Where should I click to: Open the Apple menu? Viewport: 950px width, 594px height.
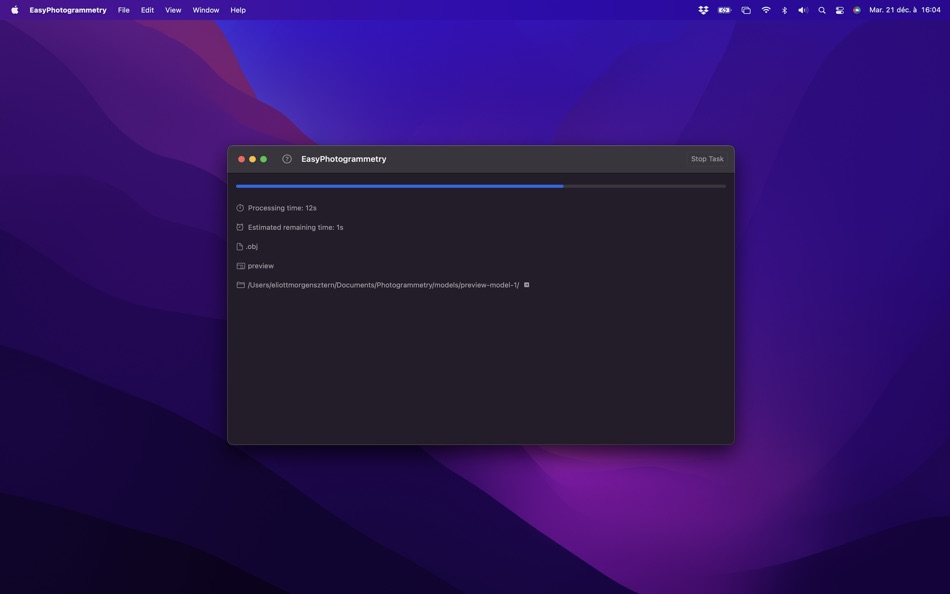click(x=15, y=10)
